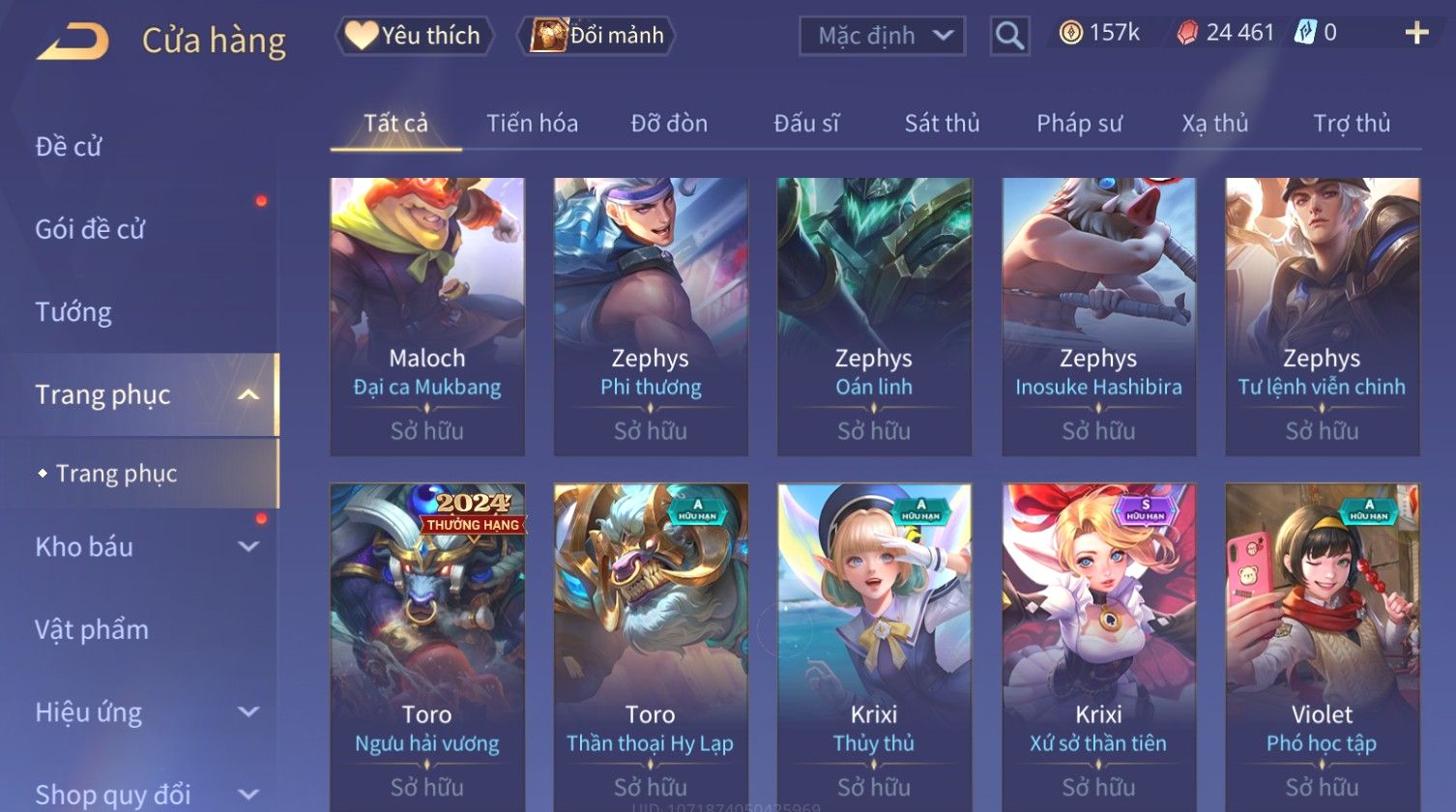This screenshot has width=1456, height=812.
Task: Click the gold coin currency icon
Action: pos(1070,34)
